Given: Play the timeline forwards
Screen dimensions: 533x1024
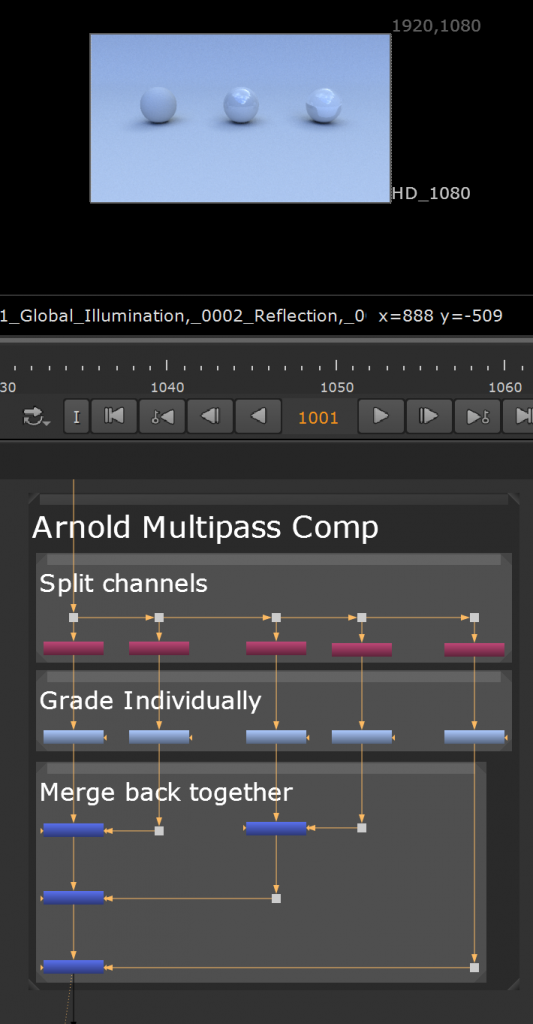Looking at the screenshot, I should [381, 416].
